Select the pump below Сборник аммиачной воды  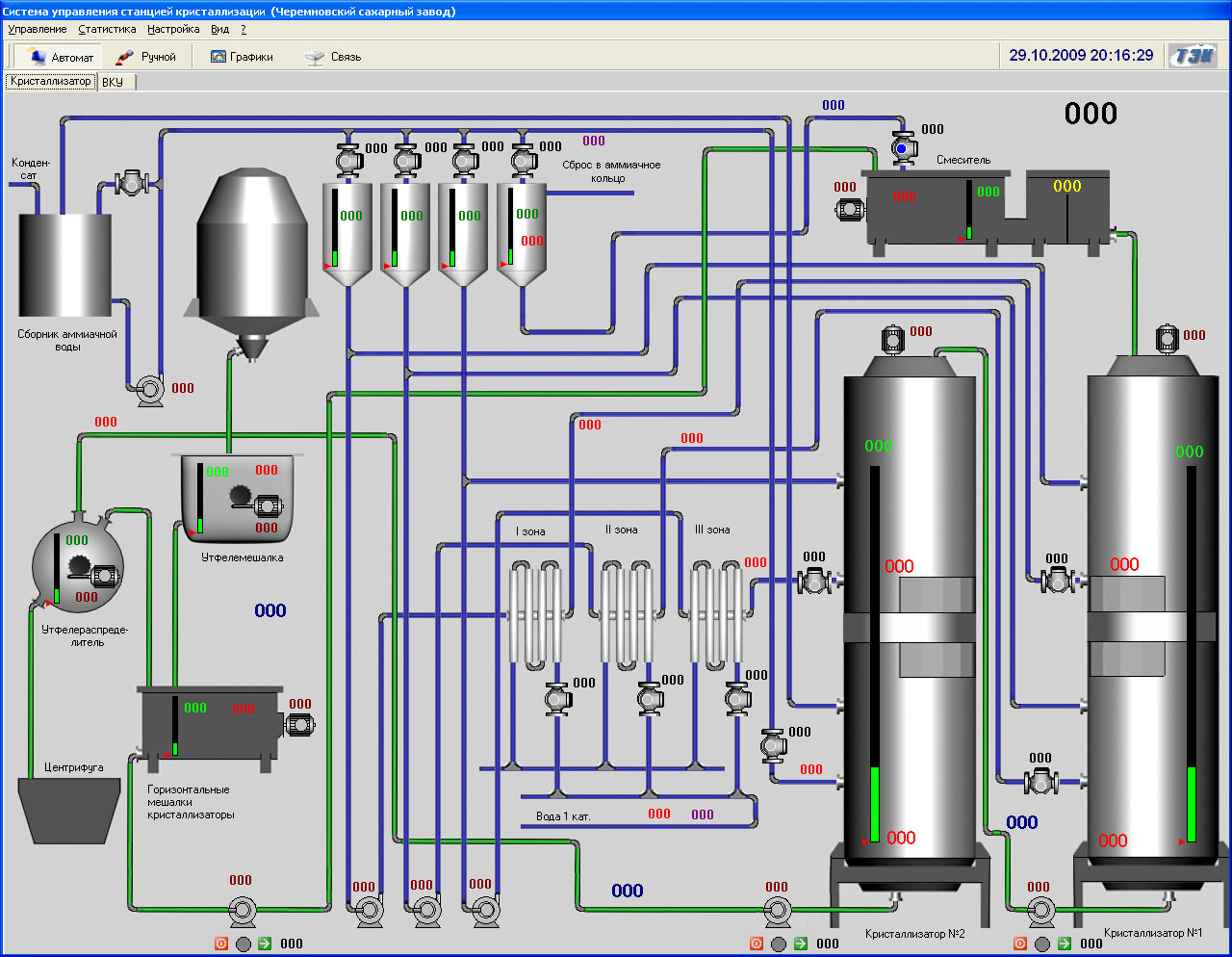pos(149,390)
